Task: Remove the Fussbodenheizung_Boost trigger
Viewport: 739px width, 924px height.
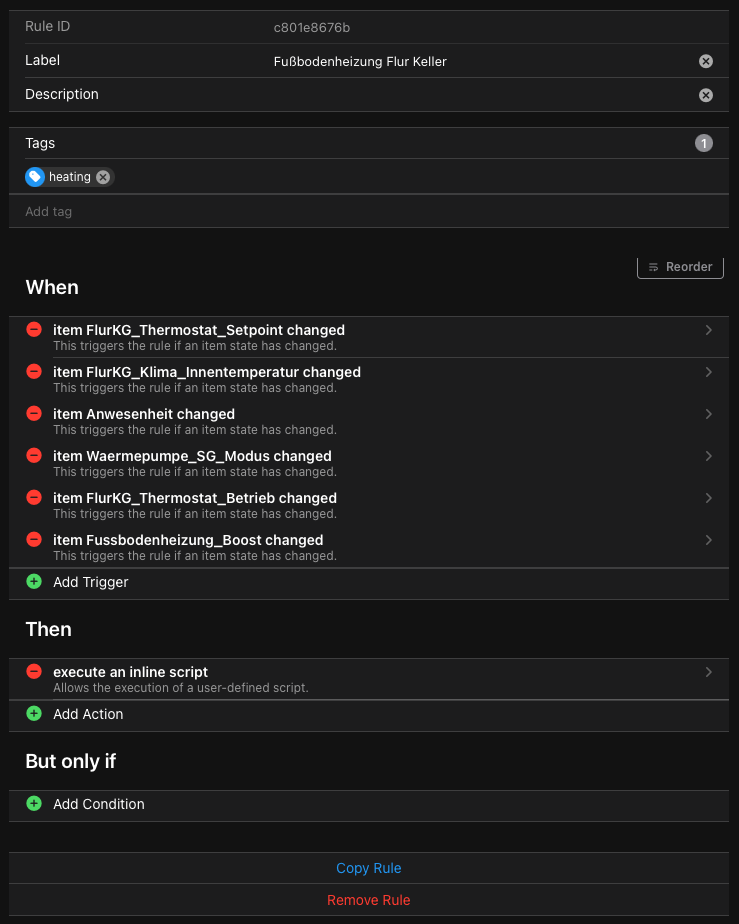Action: (x=34, y=540)
